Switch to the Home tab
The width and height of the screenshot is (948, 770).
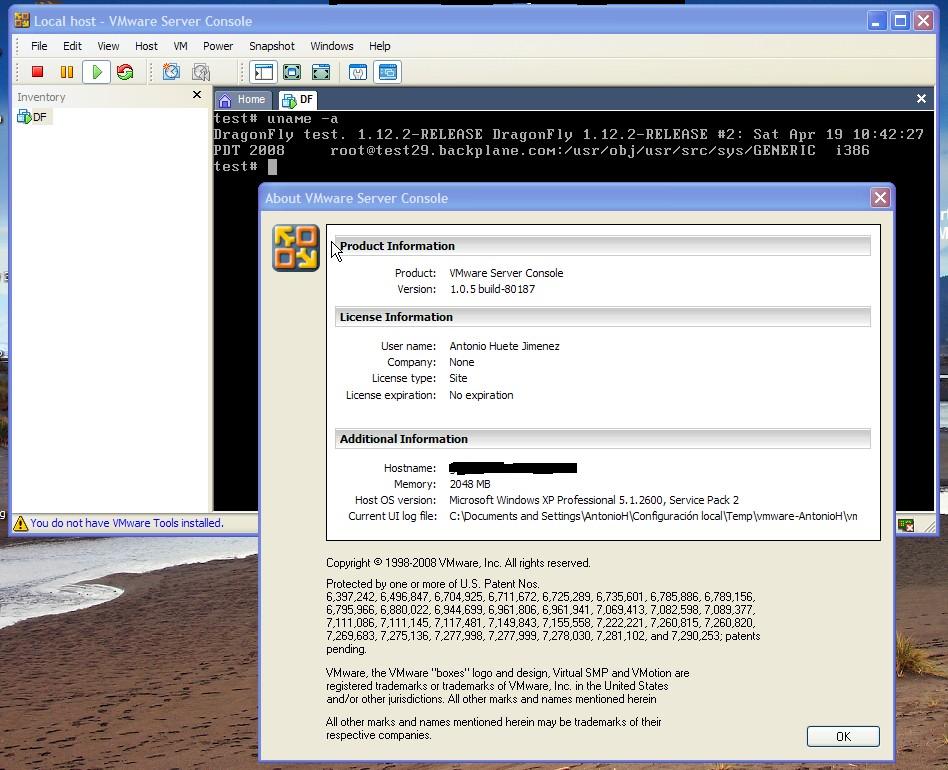(x=242, y=99)
